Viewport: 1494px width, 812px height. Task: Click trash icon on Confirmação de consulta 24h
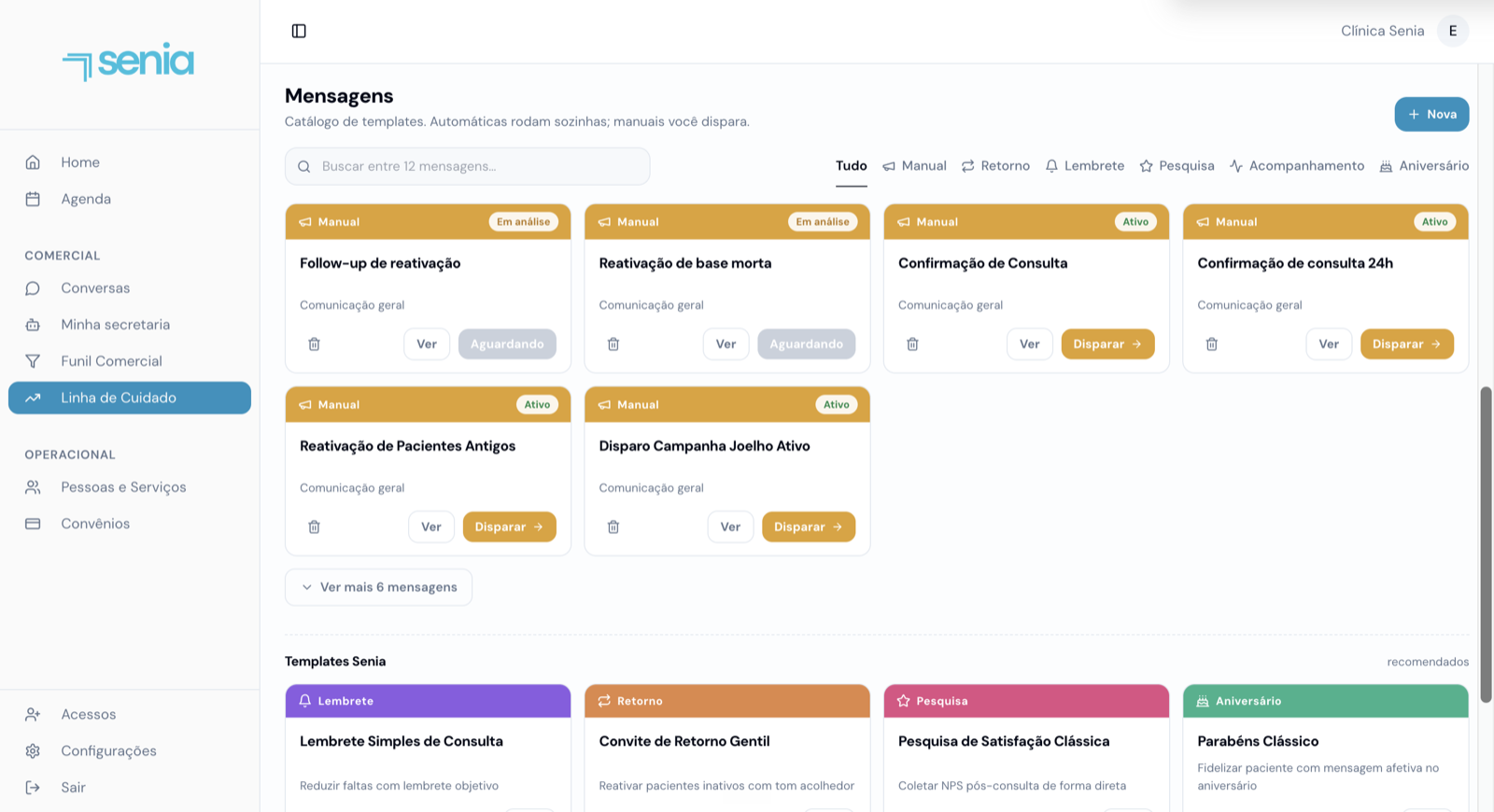tap(1212, 344)
